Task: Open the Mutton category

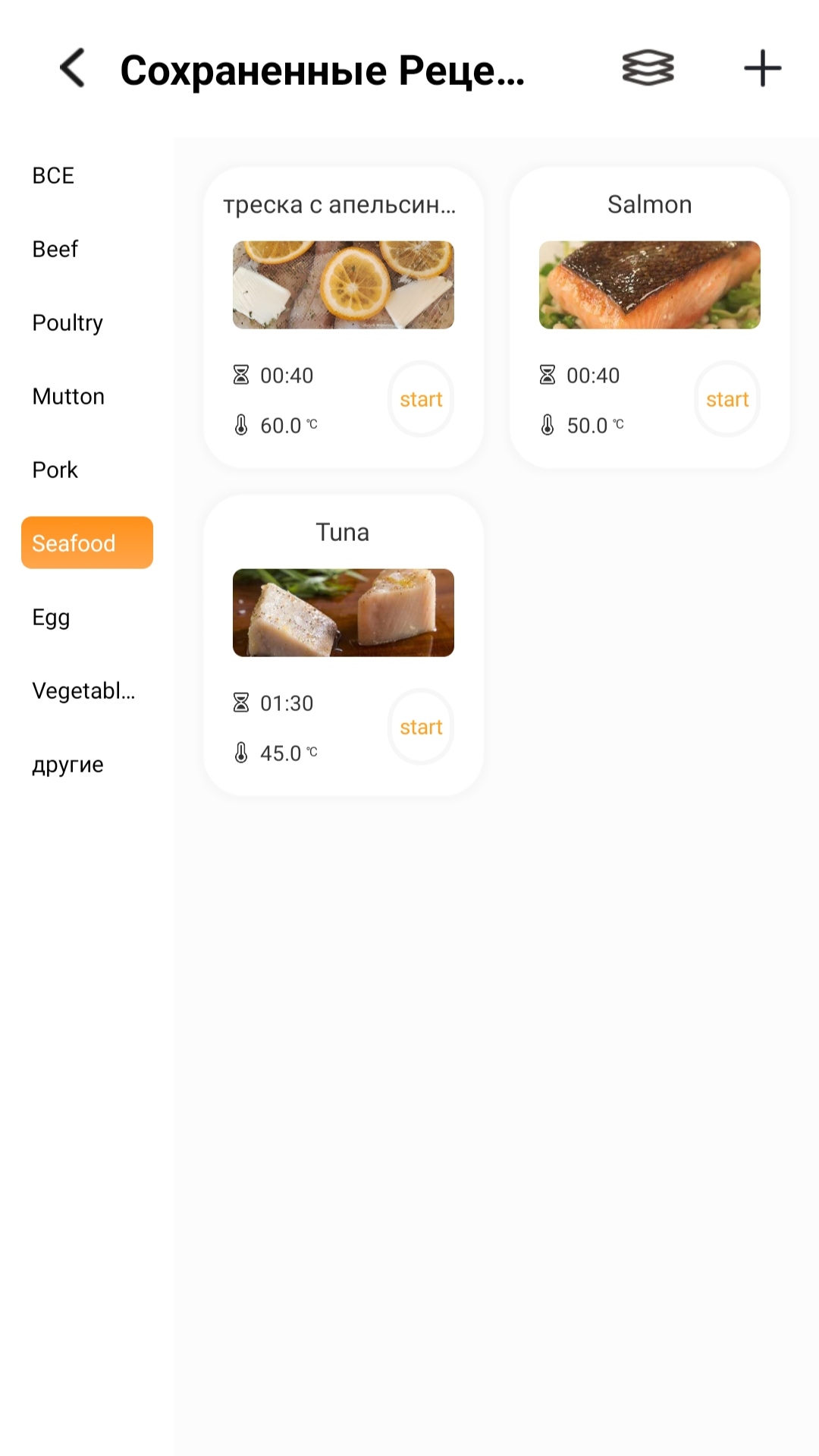Action: 68,396
